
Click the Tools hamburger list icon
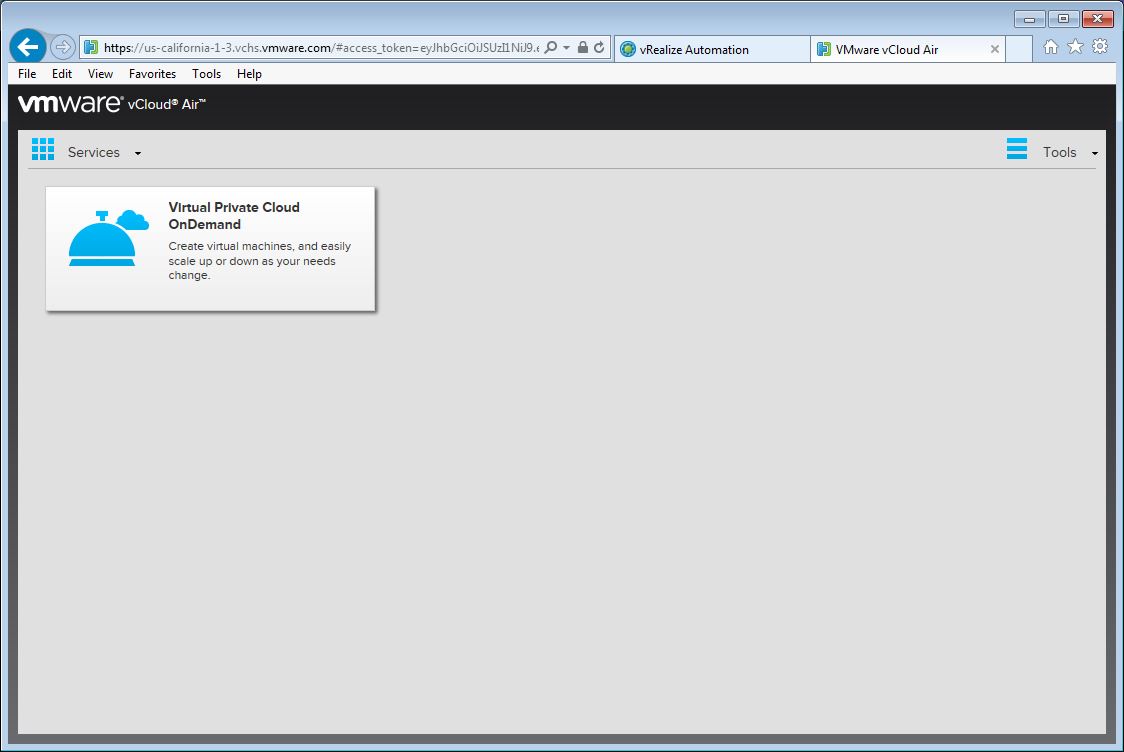[1017, 150]
